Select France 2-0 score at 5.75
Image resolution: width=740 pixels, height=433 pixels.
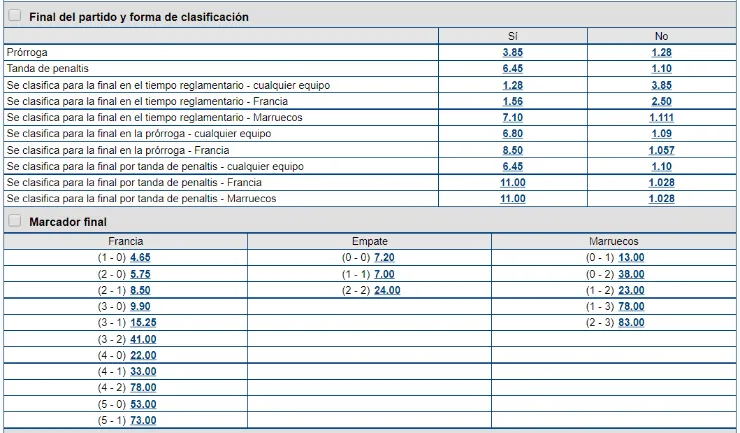coord(140,274)
